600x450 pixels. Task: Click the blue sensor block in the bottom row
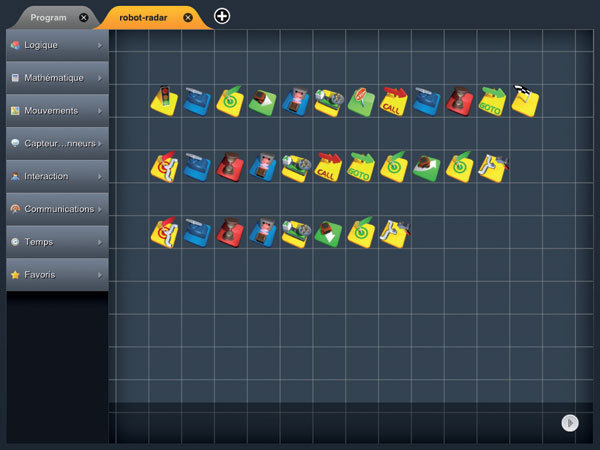(262, 233)
